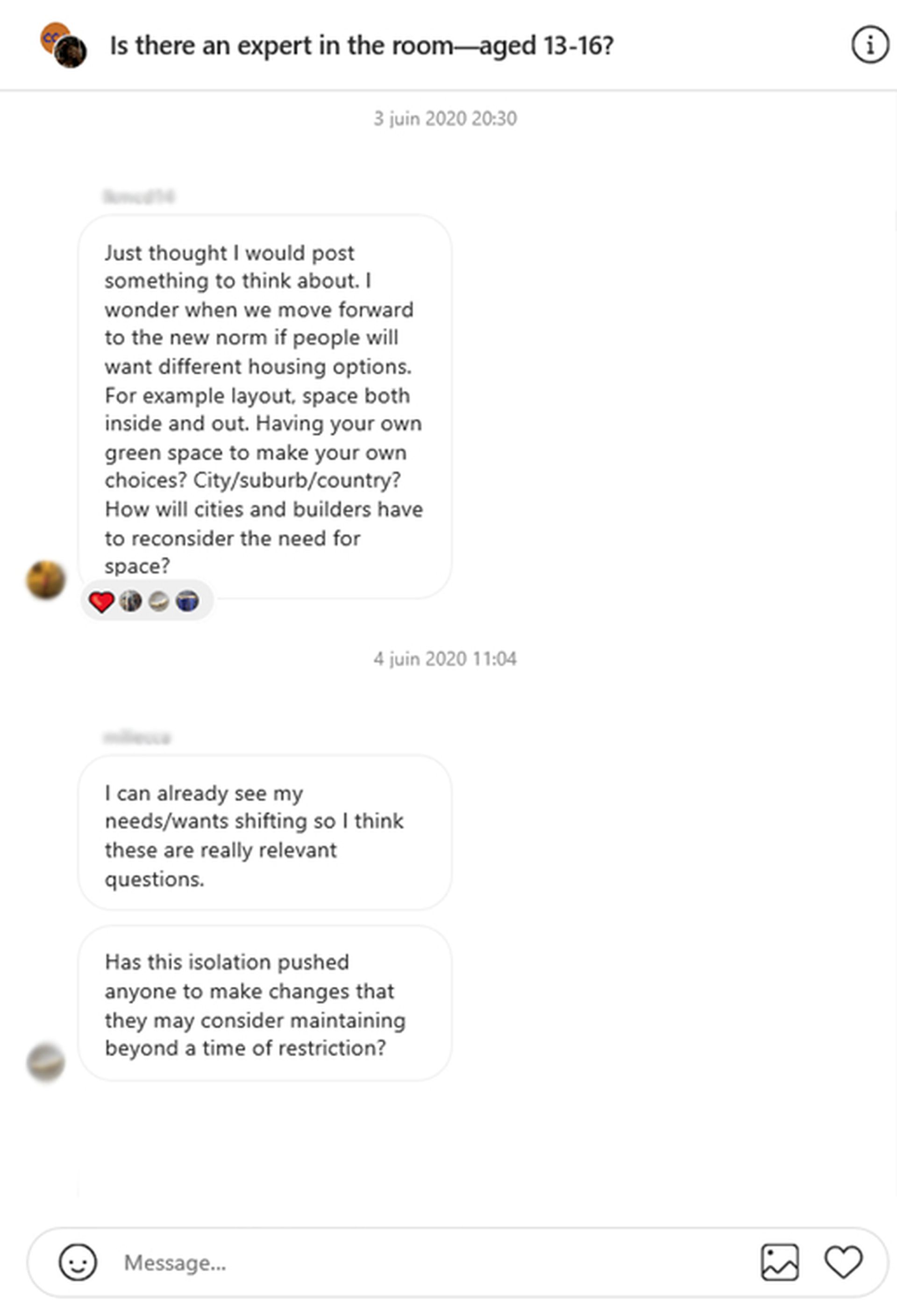Select the "I can already see my needs" message
Viewport: 897px width, 1316px height.
[264, 835]
